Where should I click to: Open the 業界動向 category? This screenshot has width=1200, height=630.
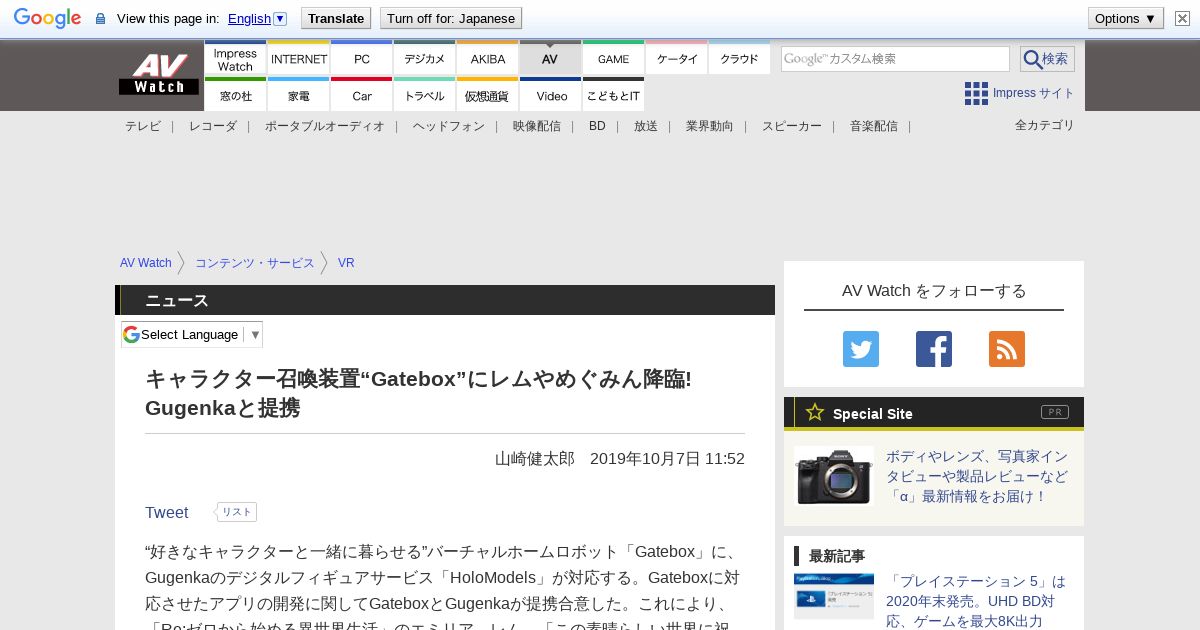click(710, 126)
